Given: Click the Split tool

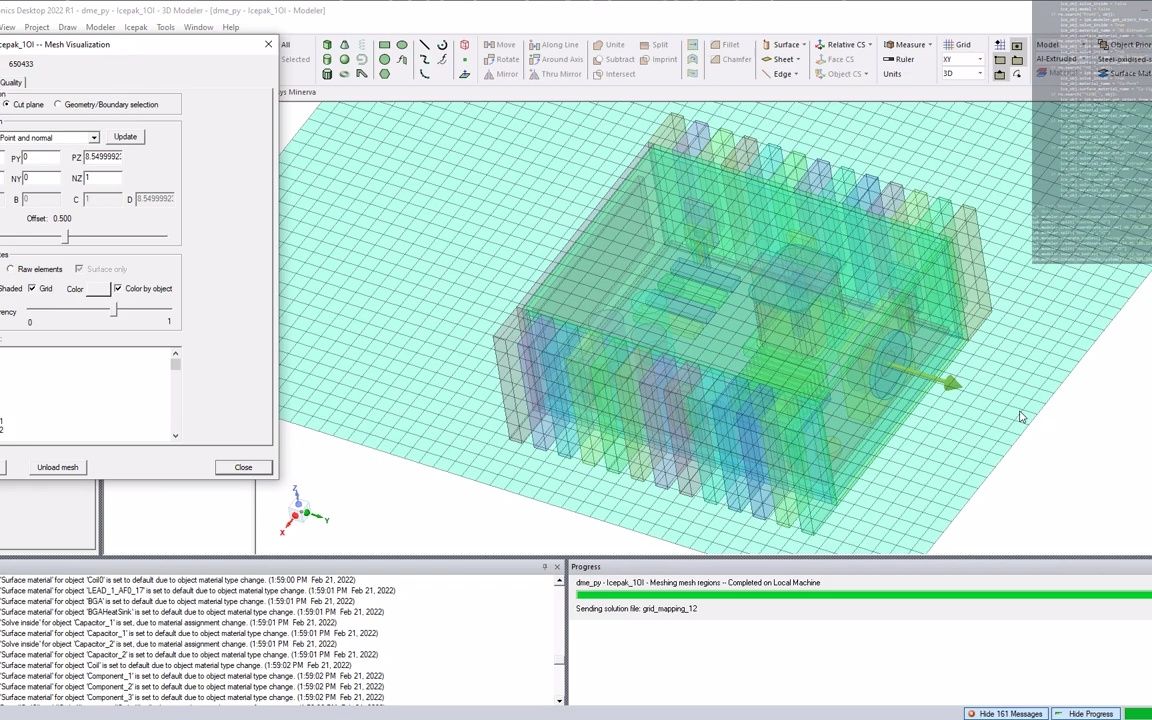Looking at the screenshot, I should (x=652, y=45).
